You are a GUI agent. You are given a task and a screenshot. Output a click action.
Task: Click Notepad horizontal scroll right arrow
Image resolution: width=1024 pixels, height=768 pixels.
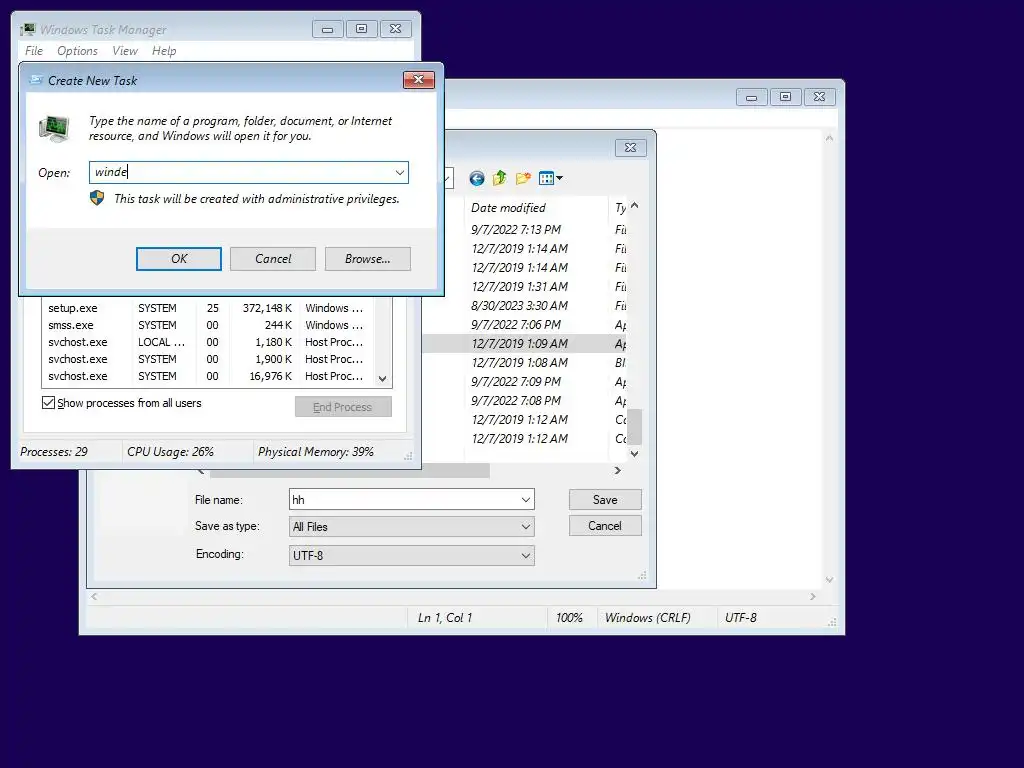pyautogui.click(x=812, y=596)
